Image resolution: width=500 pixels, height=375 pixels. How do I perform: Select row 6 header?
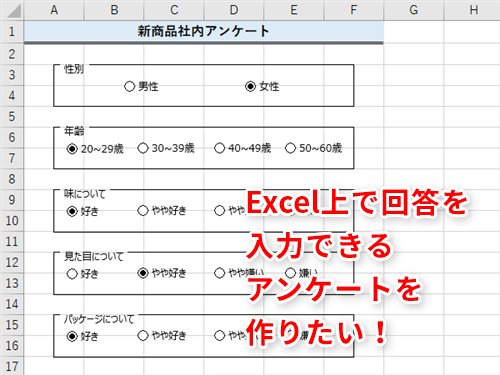point(12,137)
